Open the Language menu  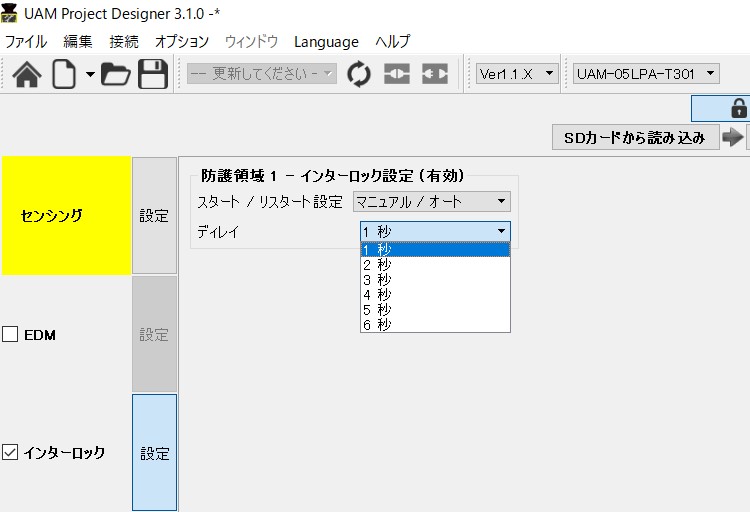click(326, 42)
